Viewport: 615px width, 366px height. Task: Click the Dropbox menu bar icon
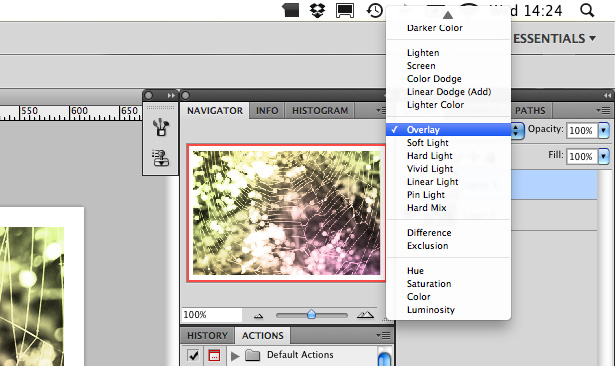317,10
